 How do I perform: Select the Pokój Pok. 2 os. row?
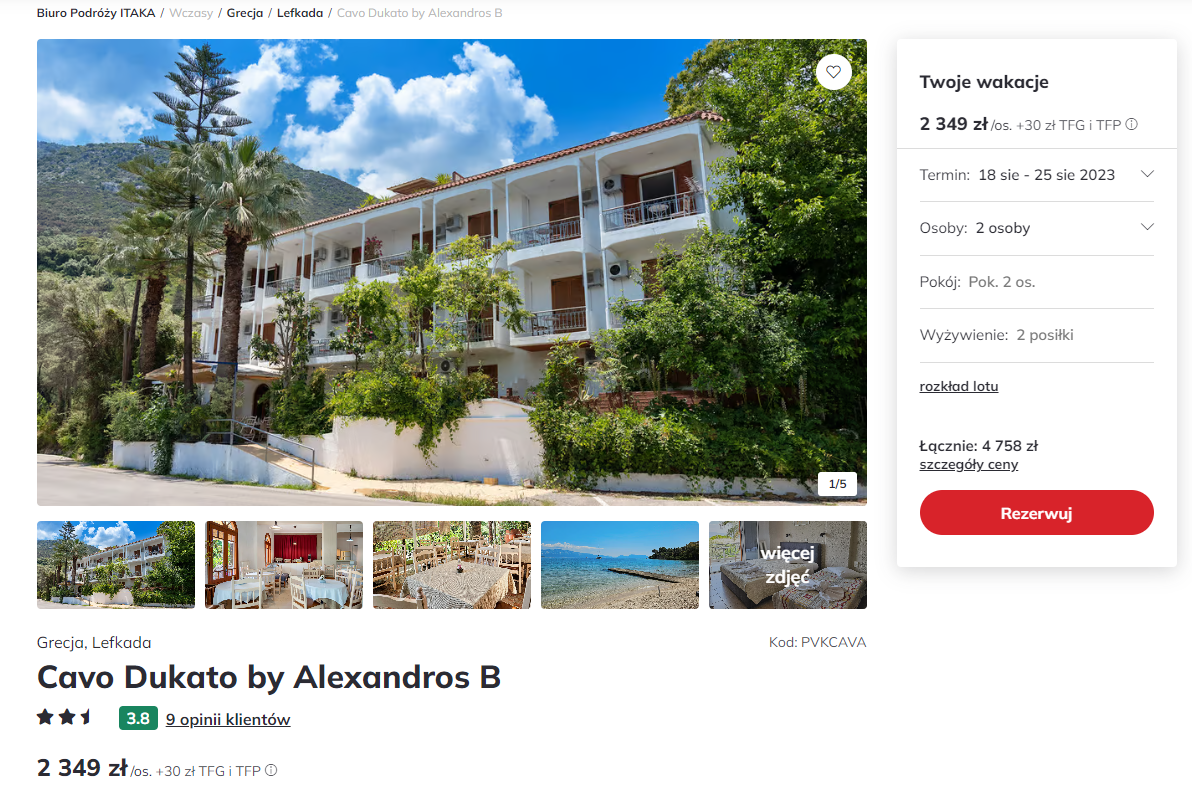(x=1036, y=282)
